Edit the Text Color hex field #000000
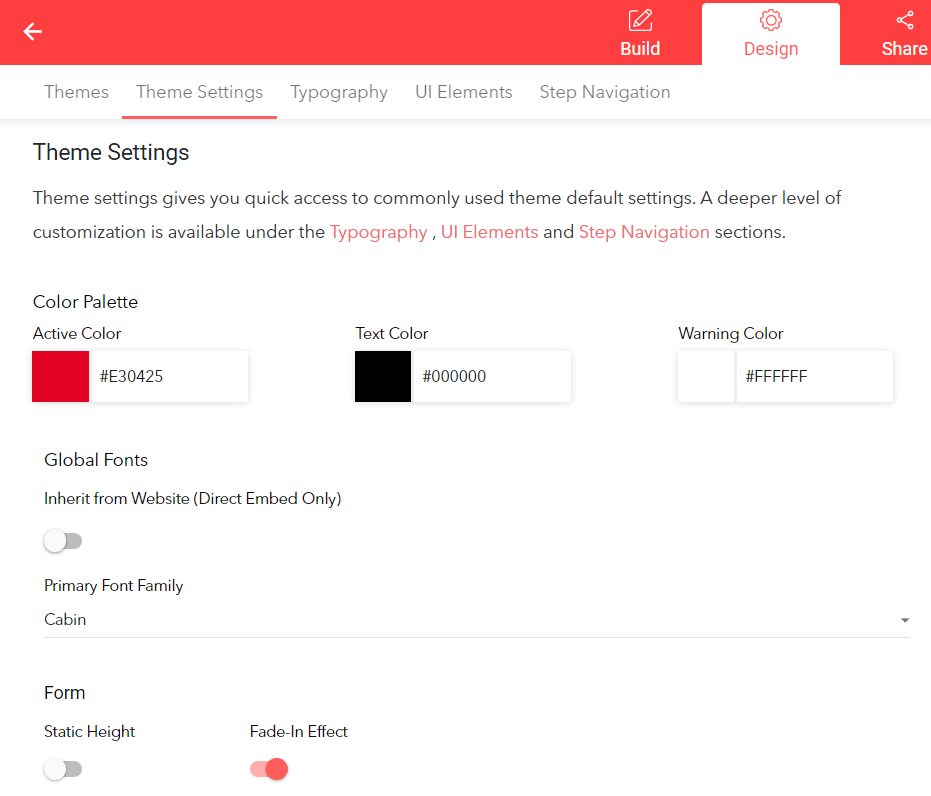The height and width of the screenshot is (796, 931). pos(492,376)
